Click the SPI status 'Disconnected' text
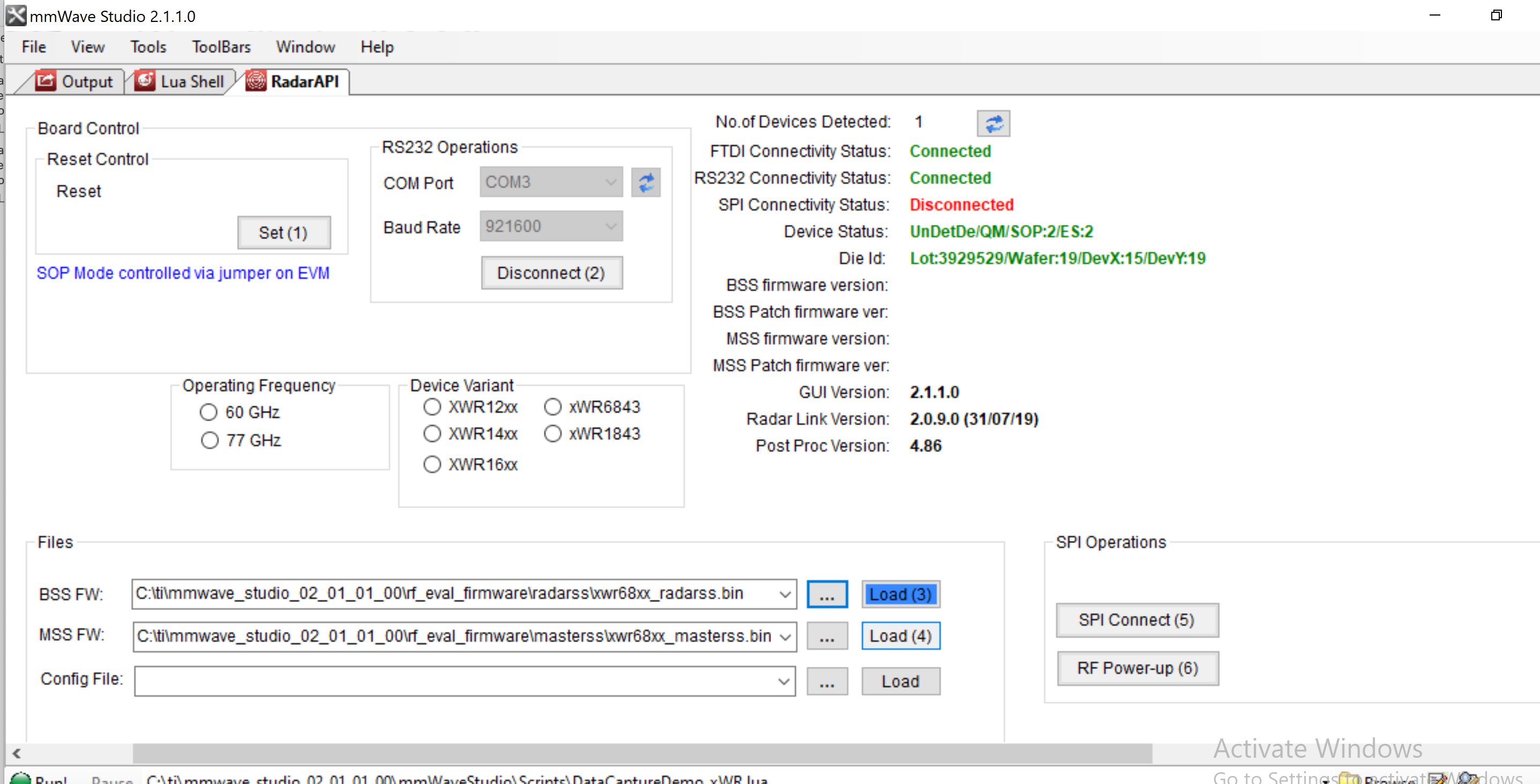 [961, 205]
